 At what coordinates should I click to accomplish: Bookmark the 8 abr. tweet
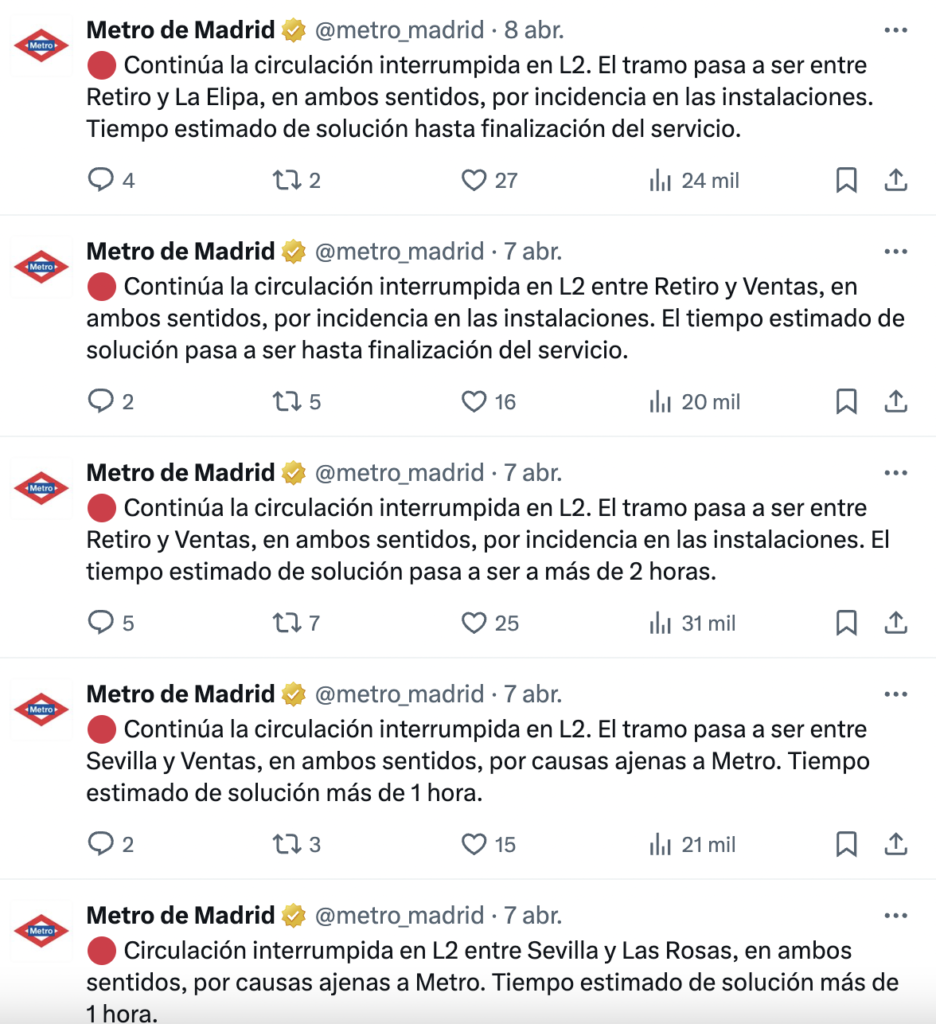click(x=847, y=180)
